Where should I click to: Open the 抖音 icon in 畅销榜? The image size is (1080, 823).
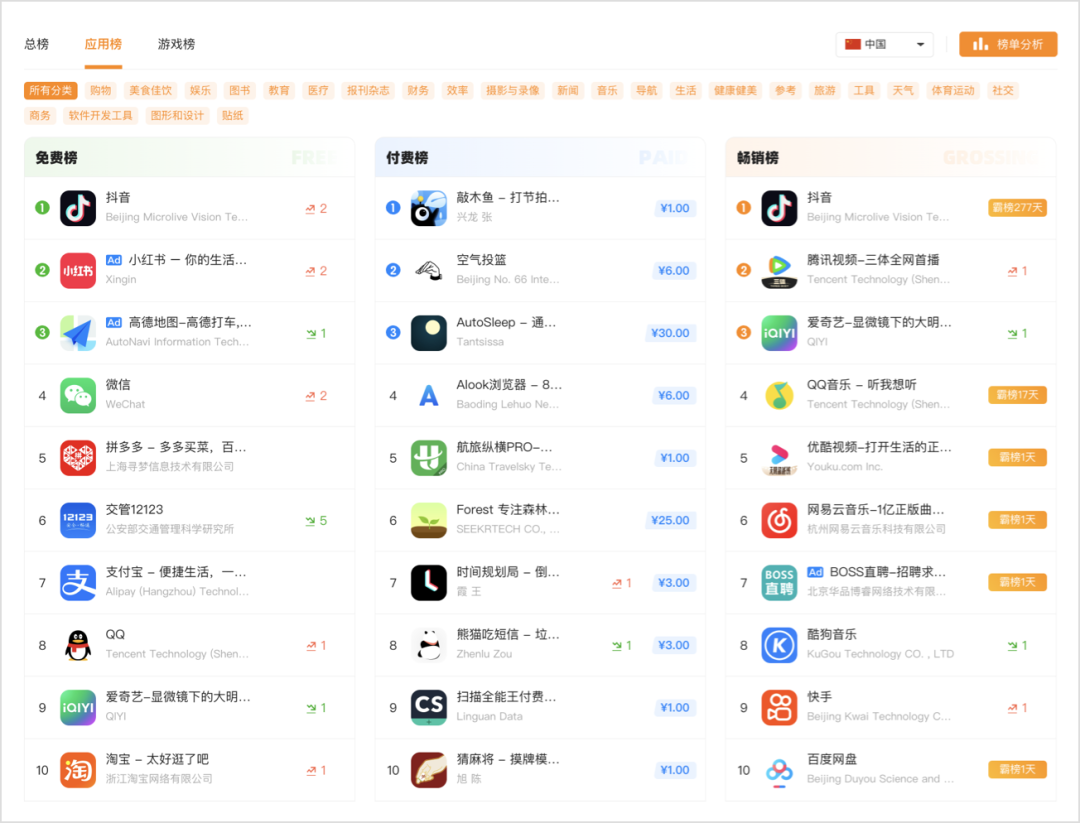point(779,208)
